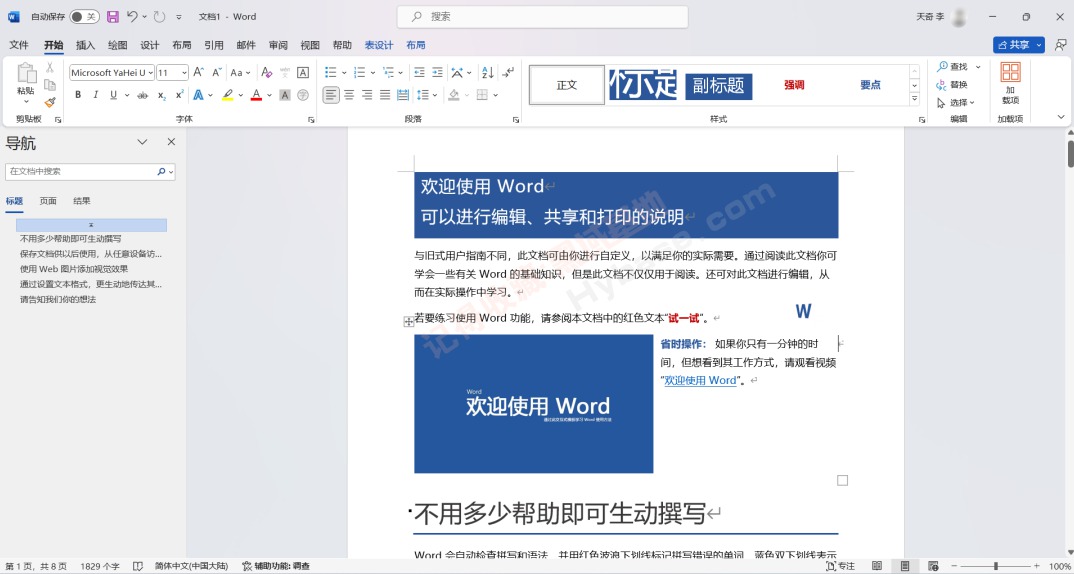Click the Save icon in title bar
Screen dimensions: 1074x574
point(113,16)
